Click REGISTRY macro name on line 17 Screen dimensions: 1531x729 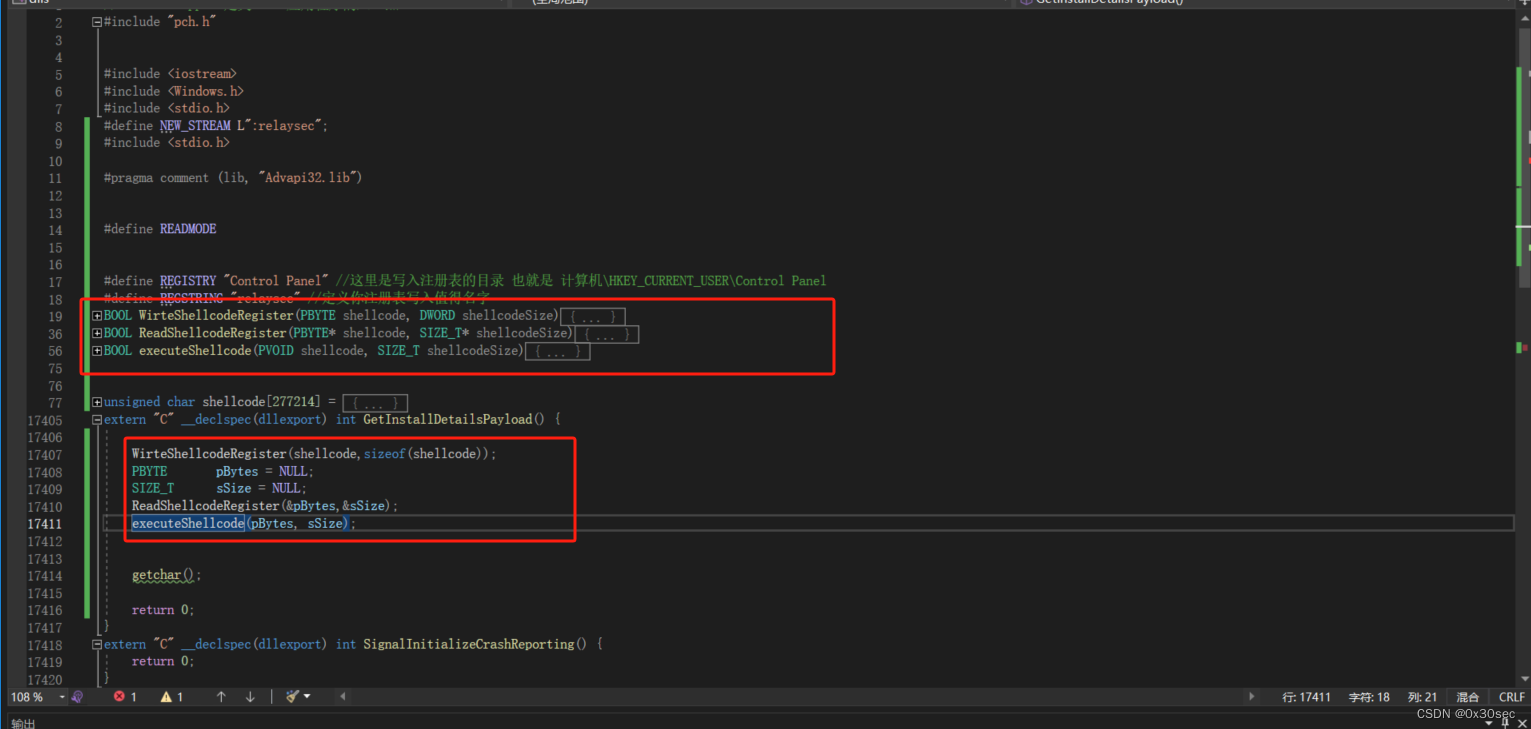point(188,281)
